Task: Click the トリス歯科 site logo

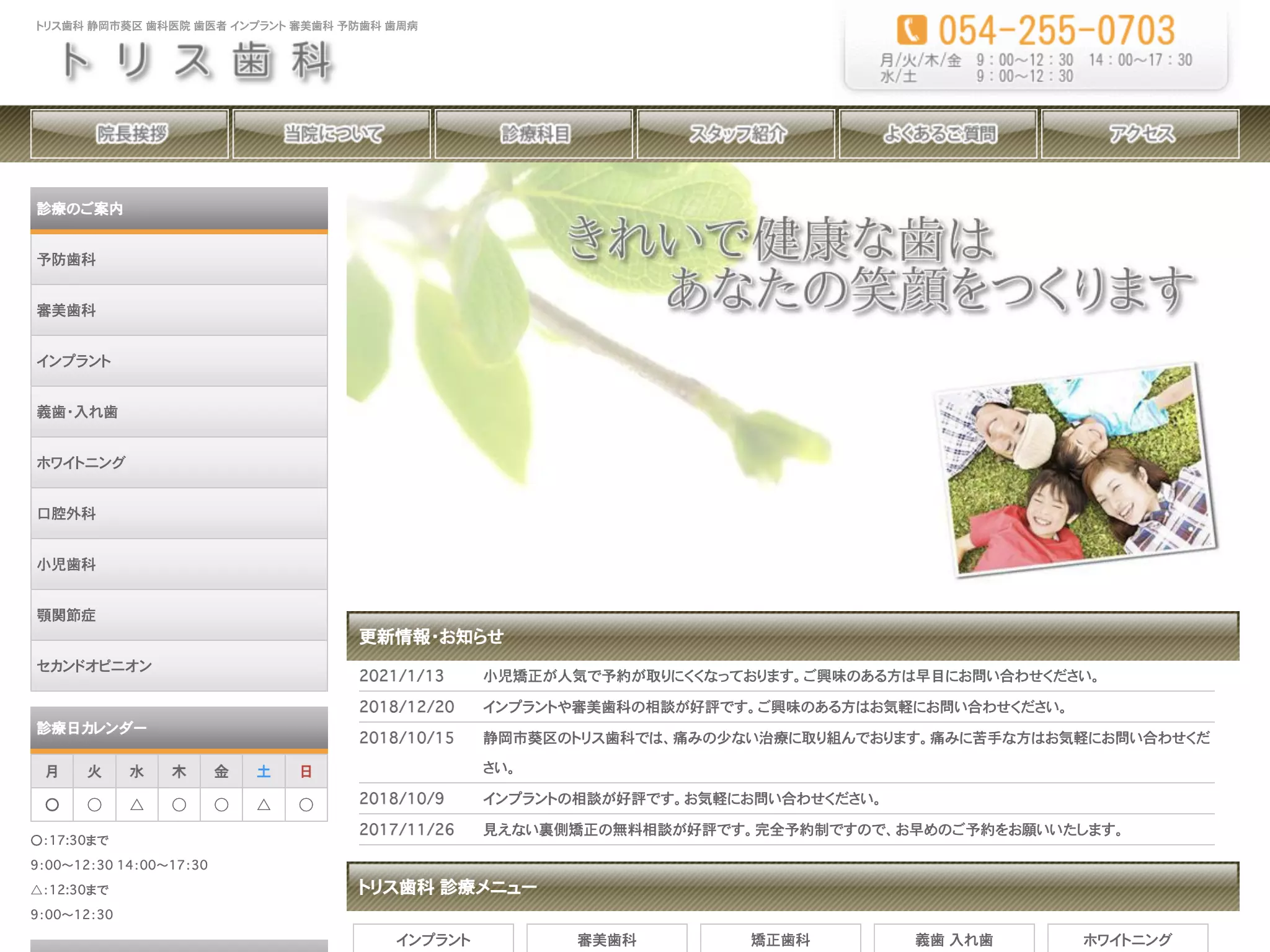Action: coord(197,62)
